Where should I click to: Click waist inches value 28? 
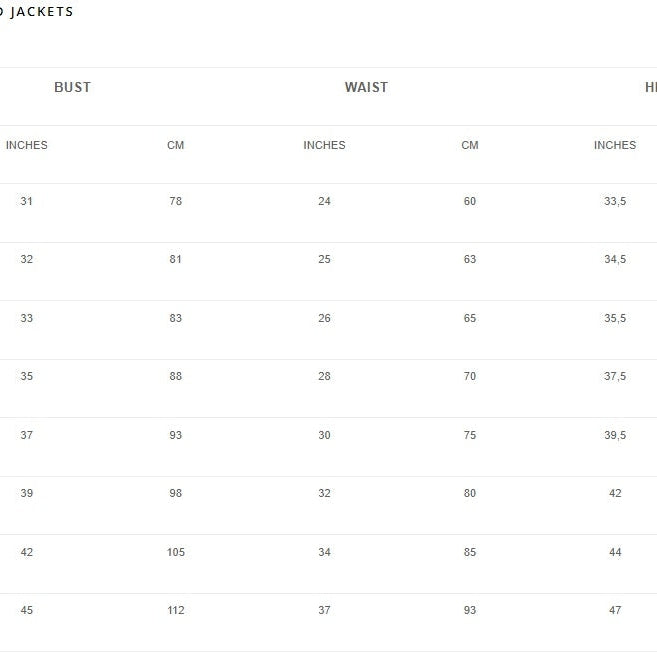tap(324, 376)
